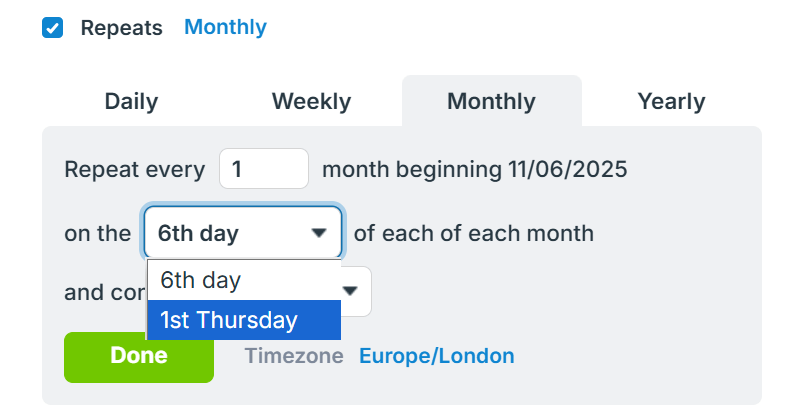The height and width of the screenshot is (417, 809).
Task: Focus the Repeat every number field
Action: [x=264, y=169]
